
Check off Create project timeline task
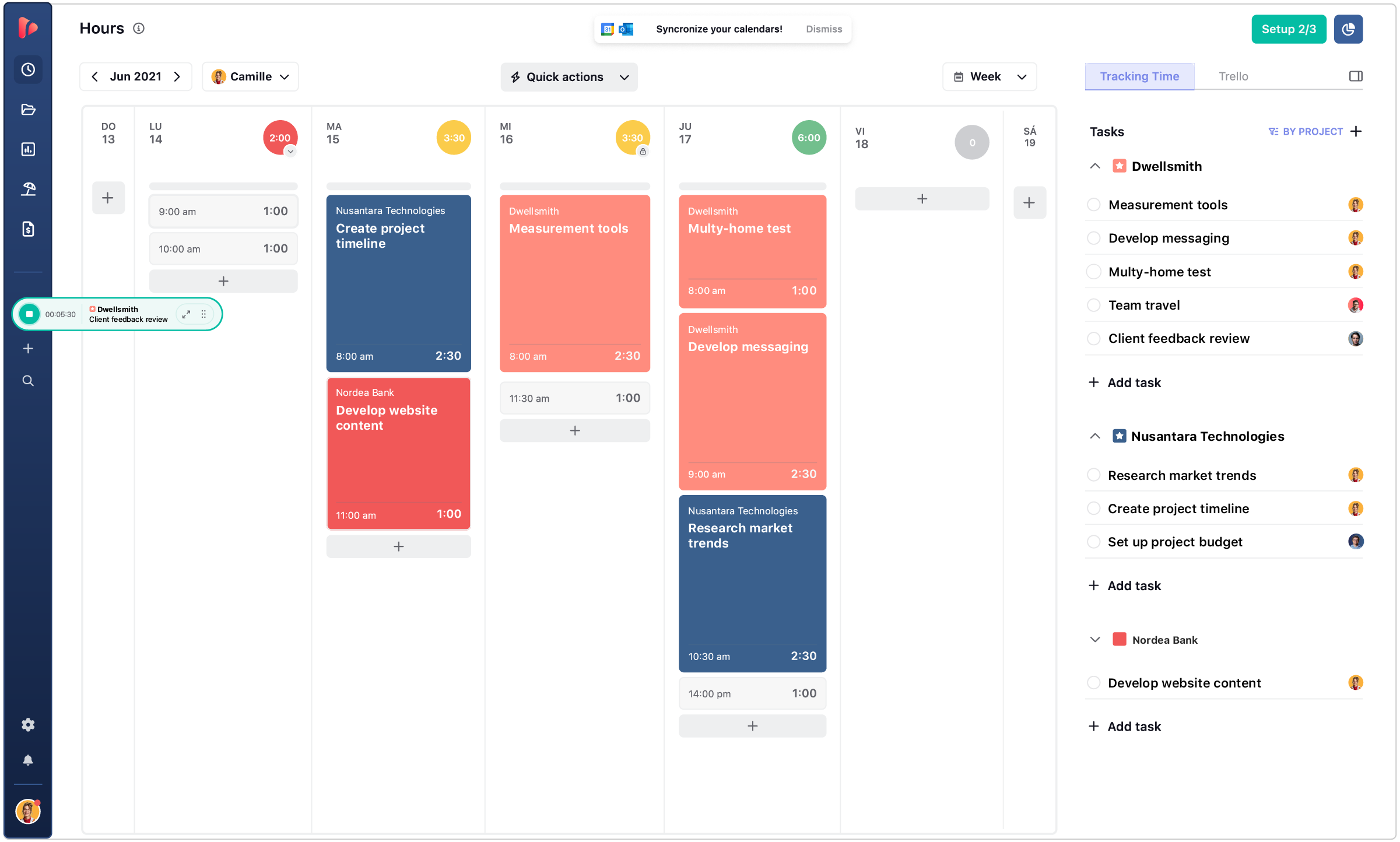coord(1094,508)
